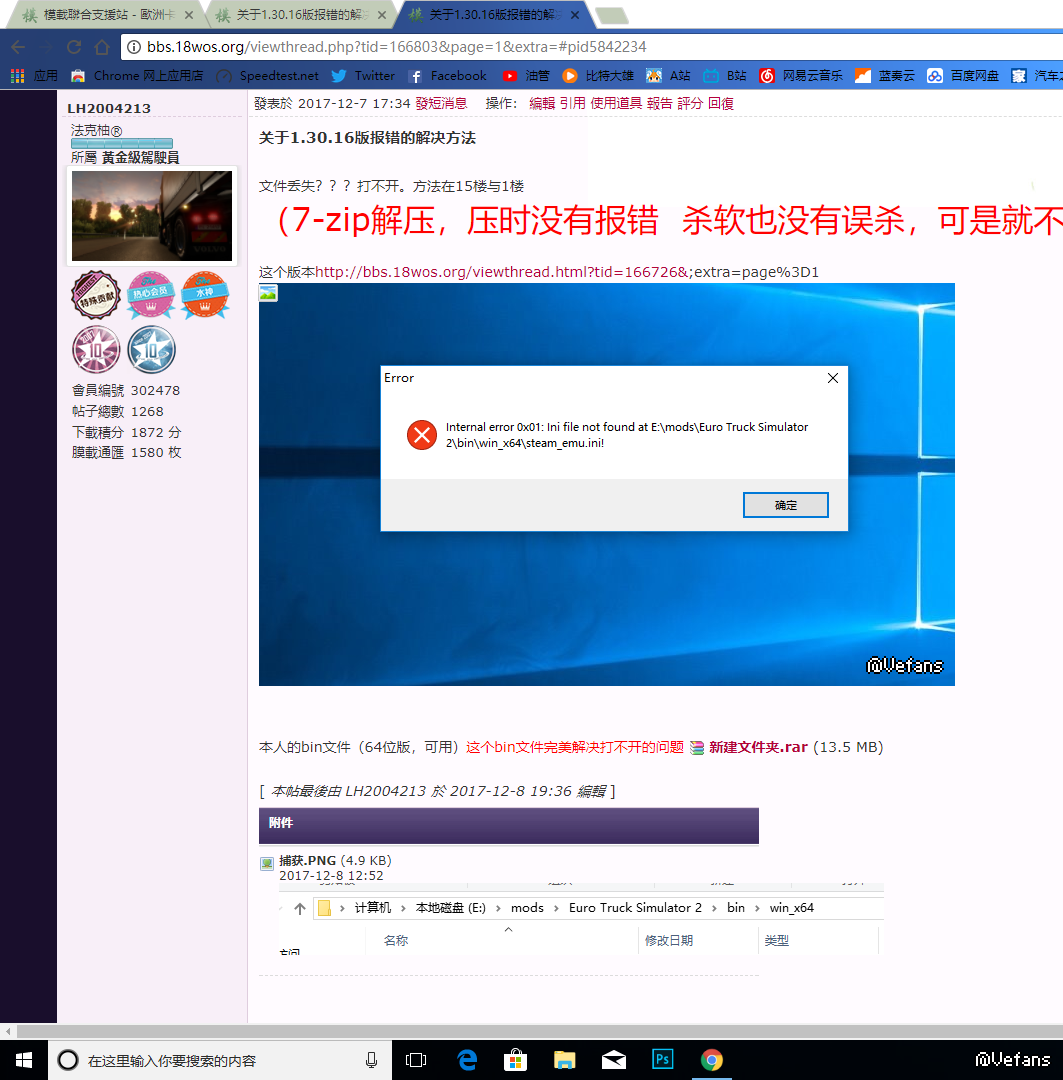Open the 蓝奏云 bookmark

click(885, 76)
